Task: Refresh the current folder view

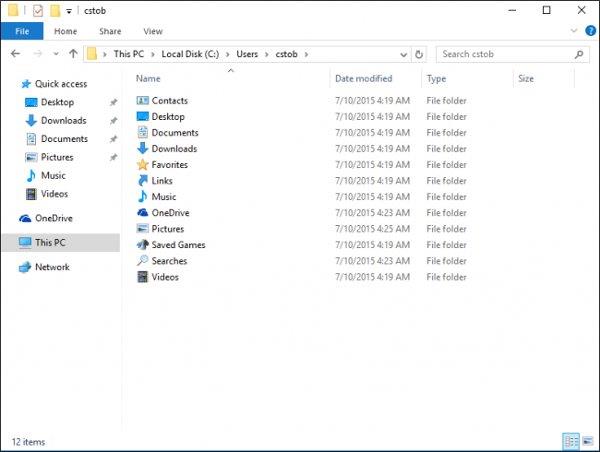Action: pyautogui.click(x=419, y=54)
